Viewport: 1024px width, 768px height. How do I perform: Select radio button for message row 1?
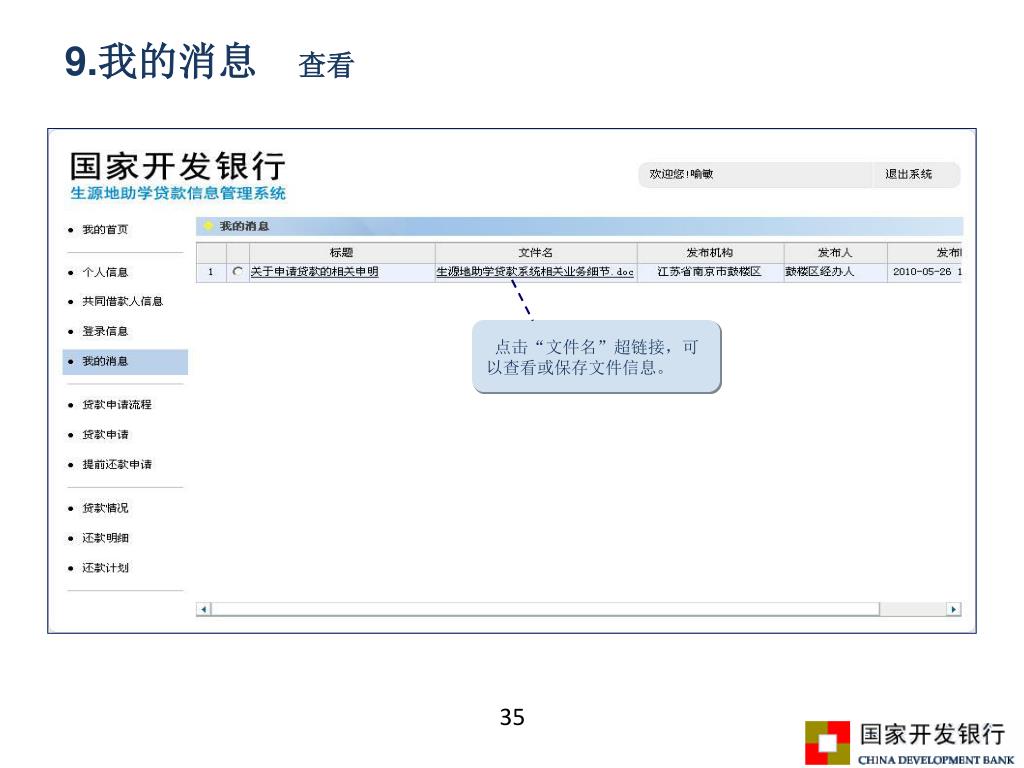238,272
